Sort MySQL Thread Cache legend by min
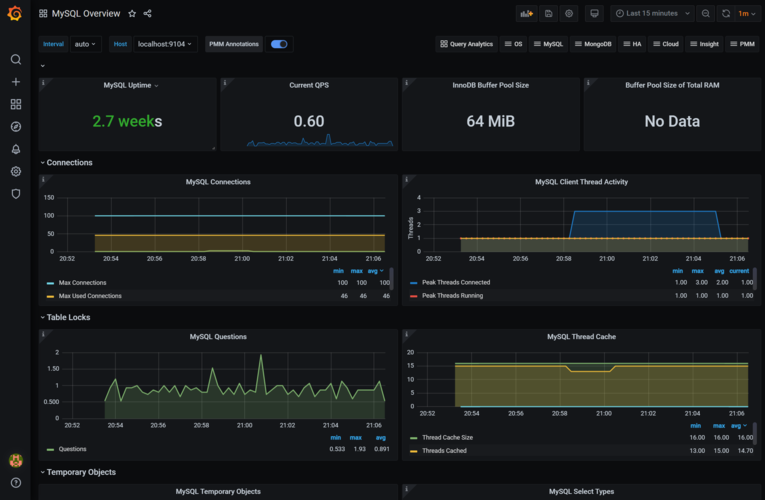 [695, 426]
